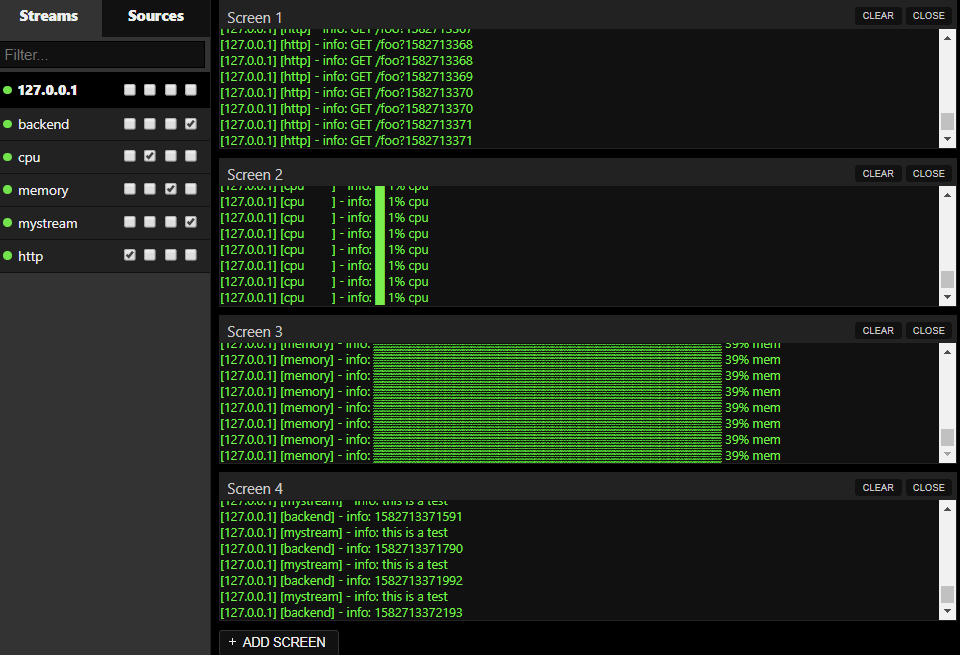Click the plus icon on ADD SCREEN
The width and height of the screenshot is (960, 655).
pos(231,642)
